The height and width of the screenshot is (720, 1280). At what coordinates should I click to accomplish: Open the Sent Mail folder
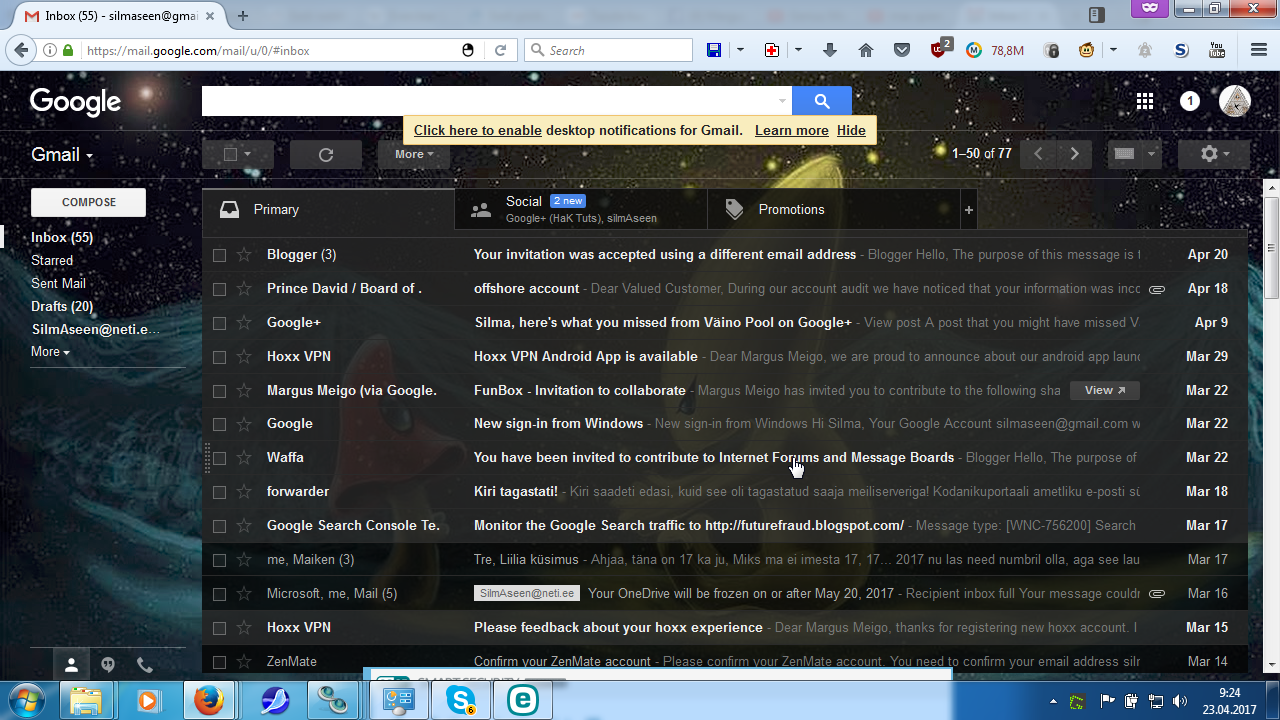(59, 283)
